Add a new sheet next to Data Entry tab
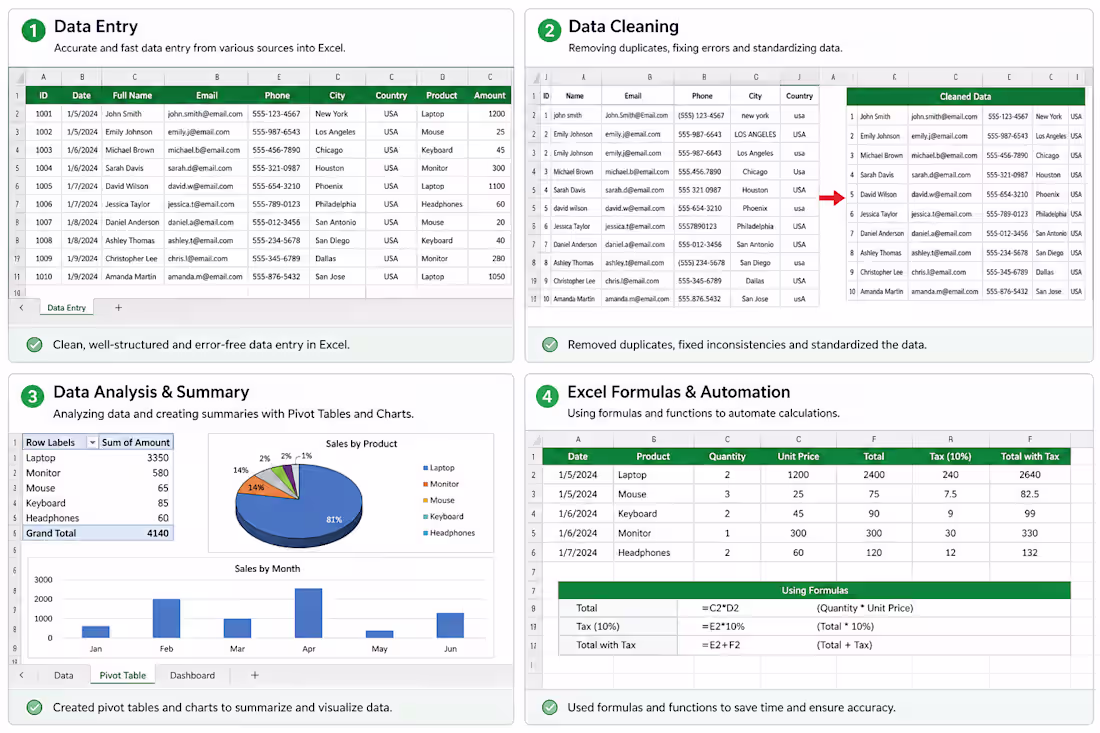Viewport: 1100px width, 733px height. pyautogui.click(x=119, y=308)
